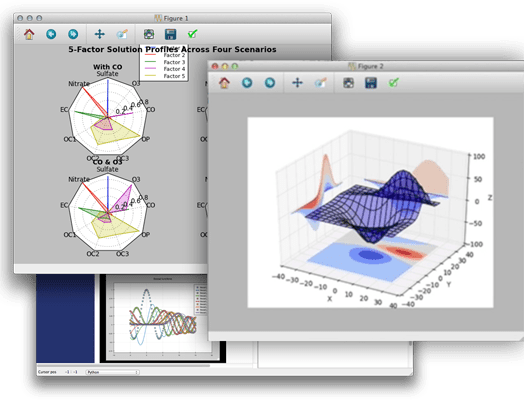Image resolution: width=524 pixels, height=400 pixels.
Task: Toggle Zoom-to-rectangle tool in Figure 1
Action: [x=122, y=34]
